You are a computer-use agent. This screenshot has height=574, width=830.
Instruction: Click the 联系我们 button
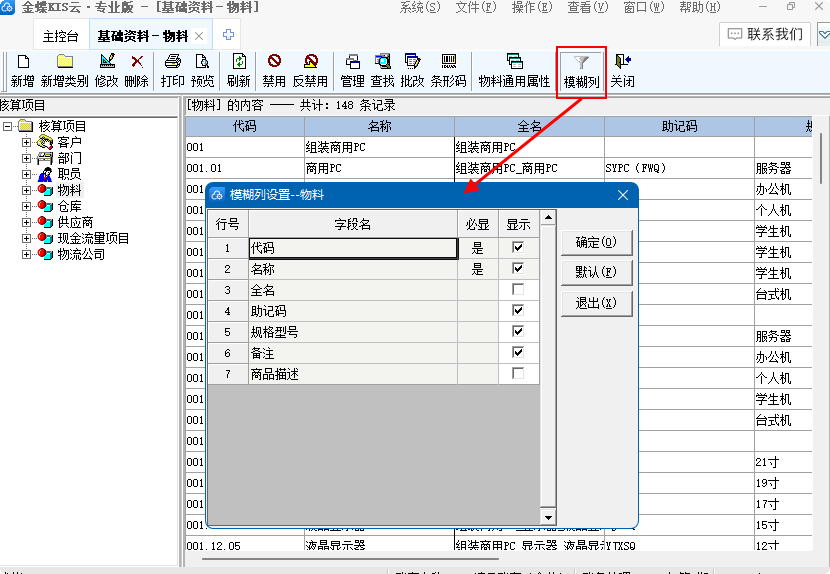[765, 34]
